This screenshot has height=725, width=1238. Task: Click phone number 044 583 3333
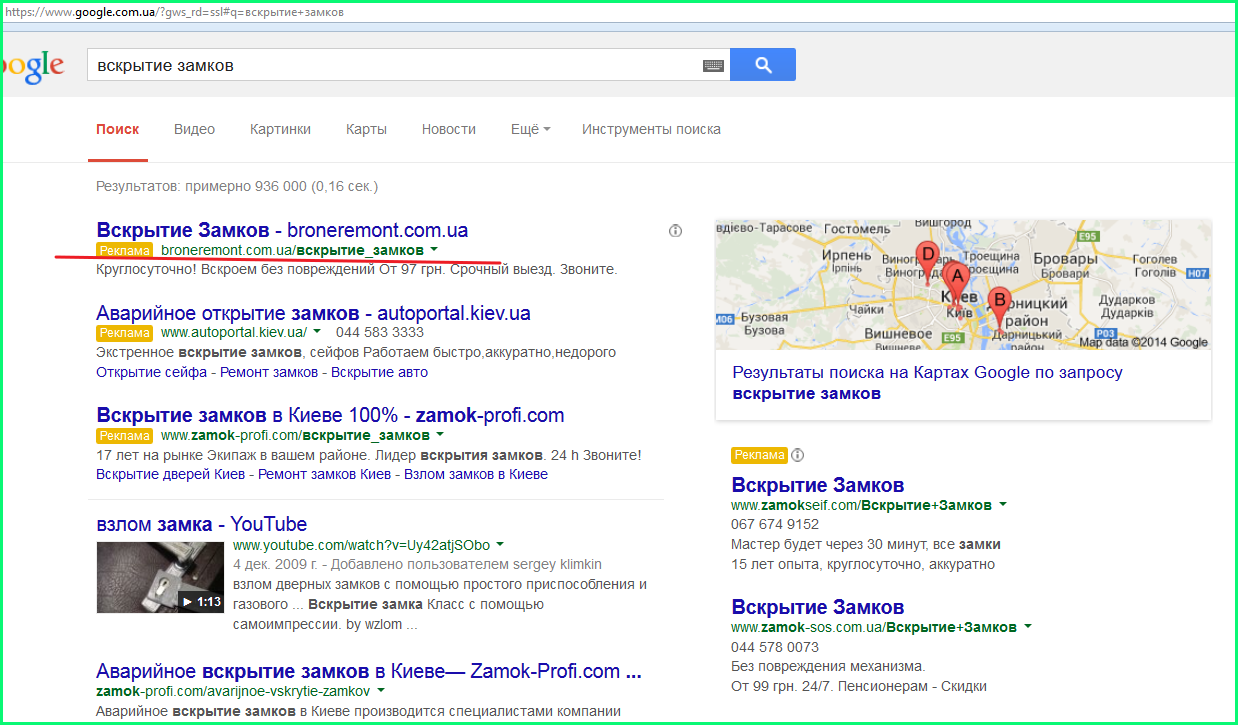[x=380, y=332]
